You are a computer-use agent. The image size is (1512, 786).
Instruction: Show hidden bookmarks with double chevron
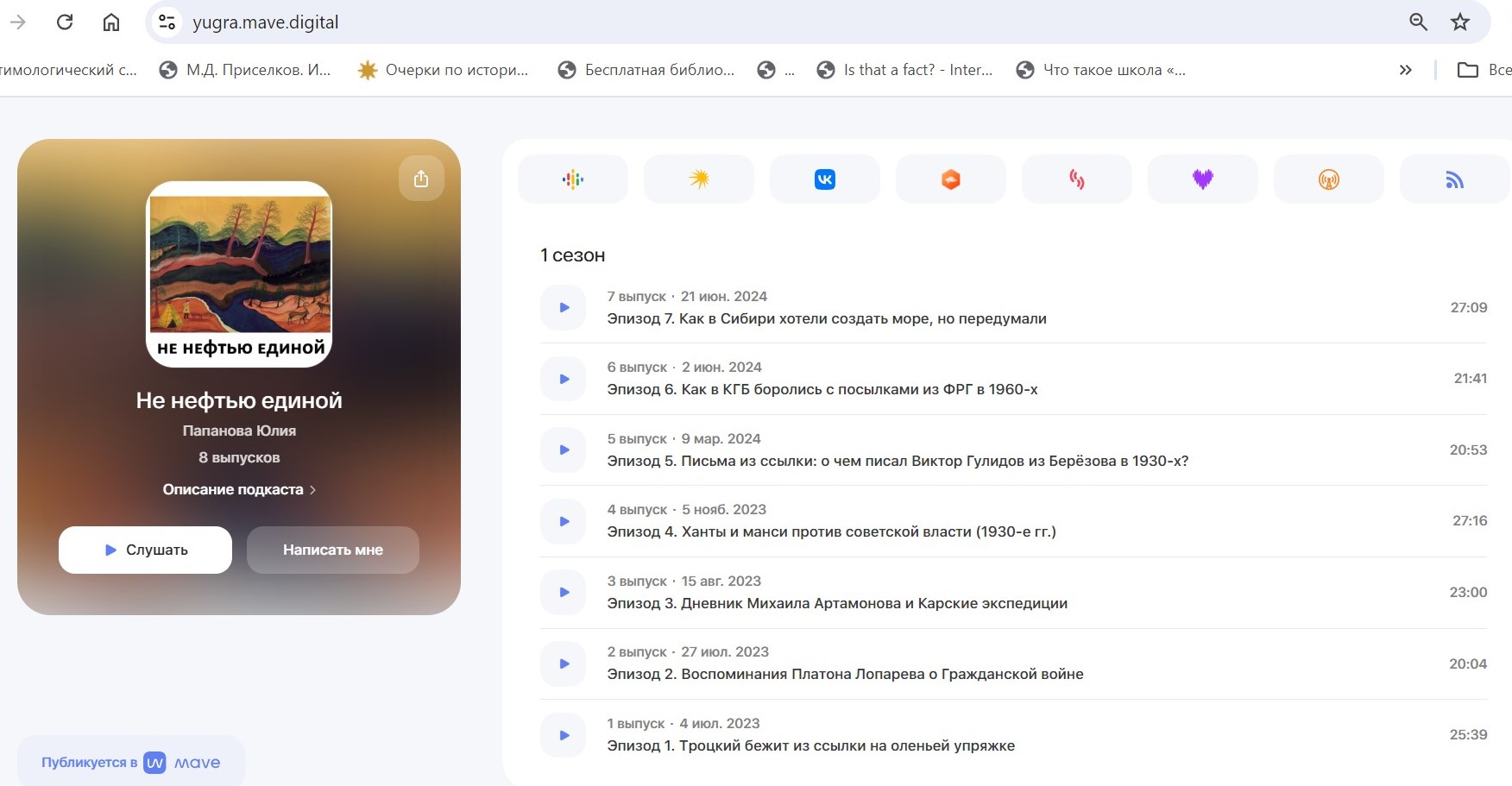pyautogui.click(x=1405, y=70)
